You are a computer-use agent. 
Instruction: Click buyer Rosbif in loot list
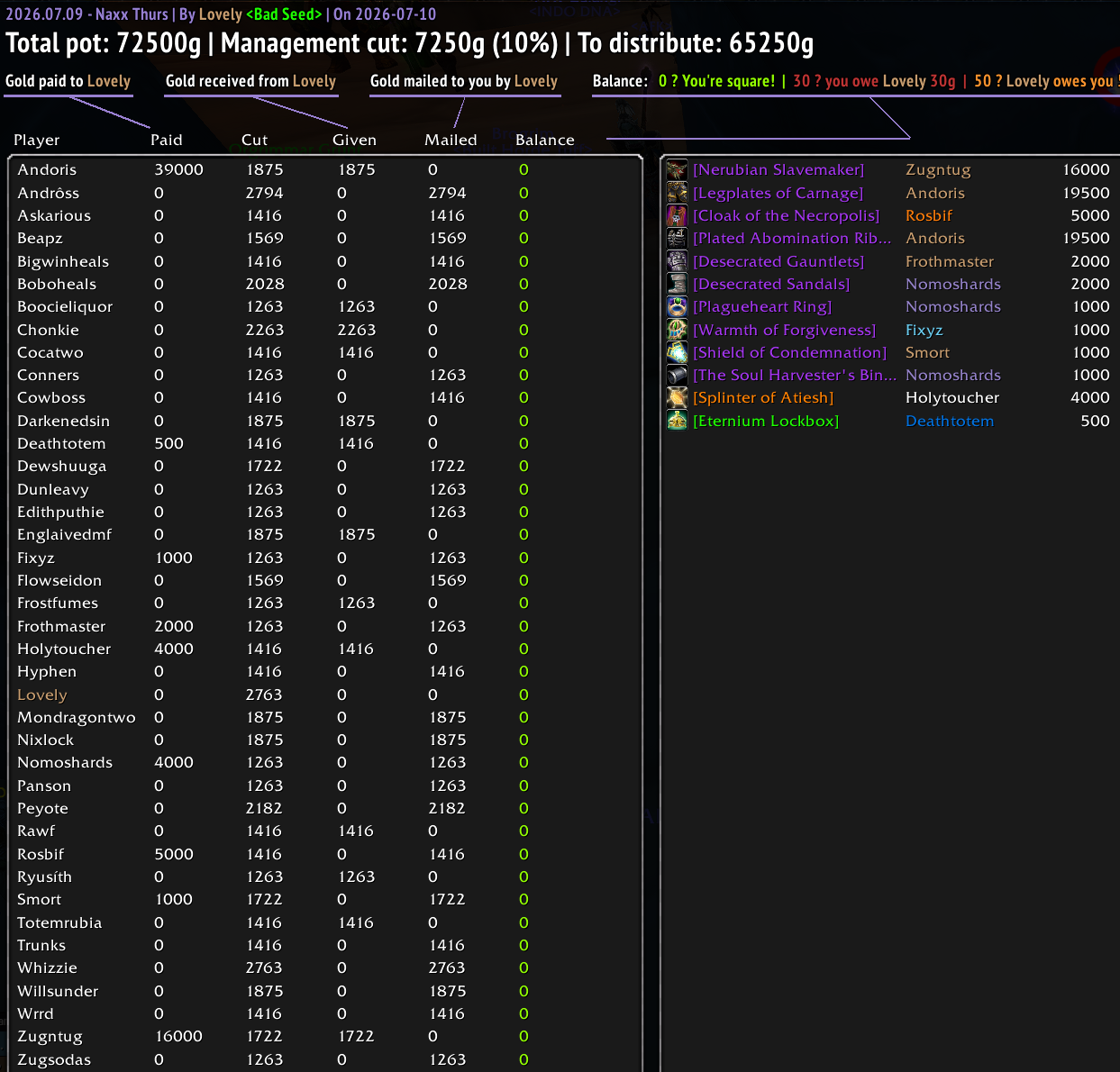pos(929,215)
